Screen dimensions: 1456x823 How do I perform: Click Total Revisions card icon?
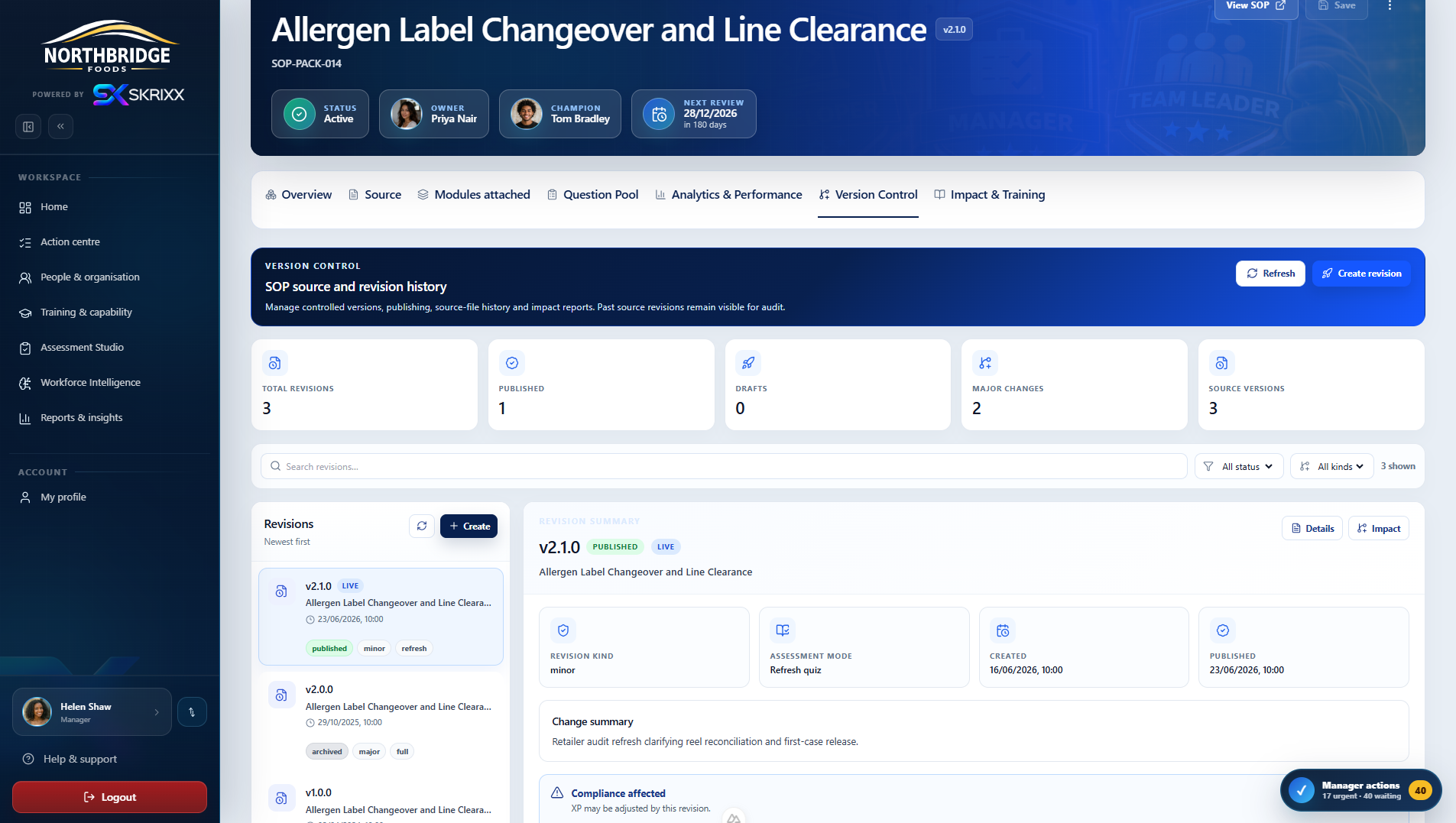274,363
